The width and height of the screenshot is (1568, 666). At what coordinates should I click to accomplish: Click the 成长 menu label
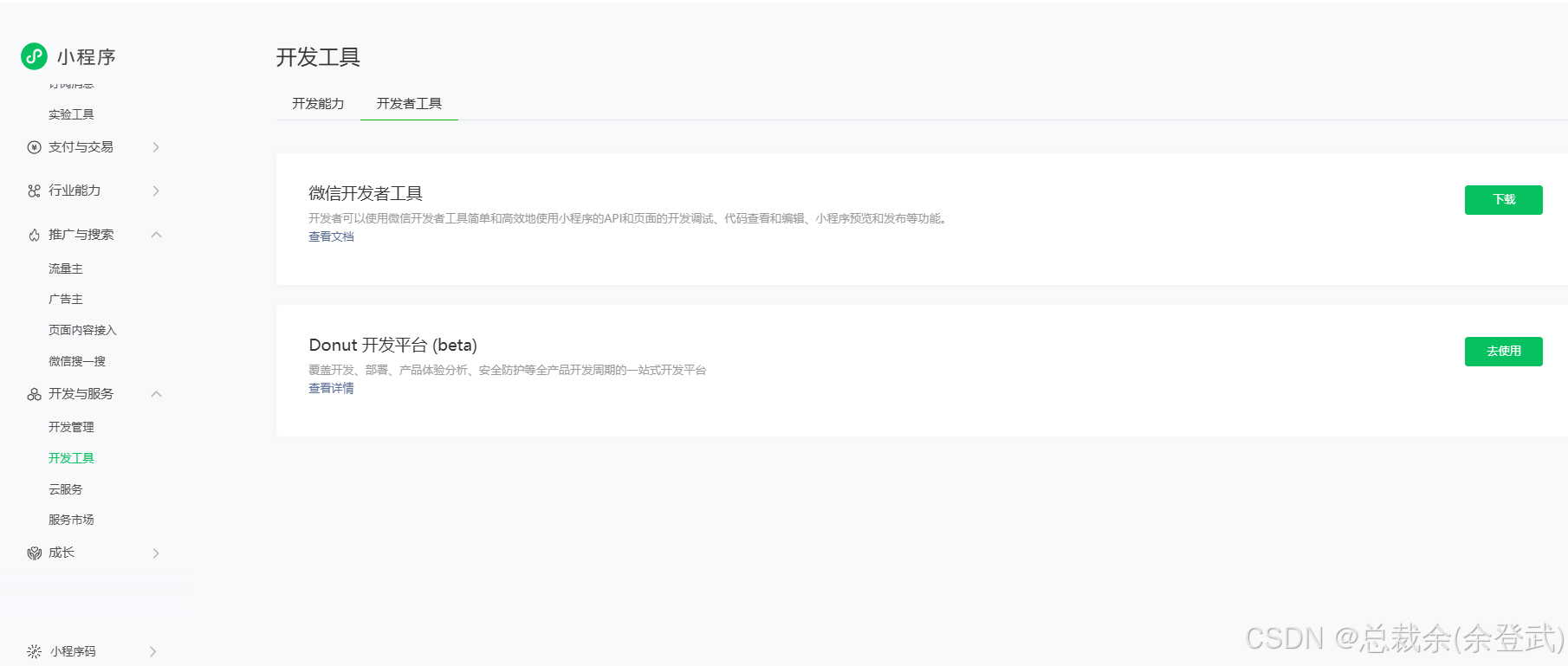pyautogui.click(x=62, y=553)
